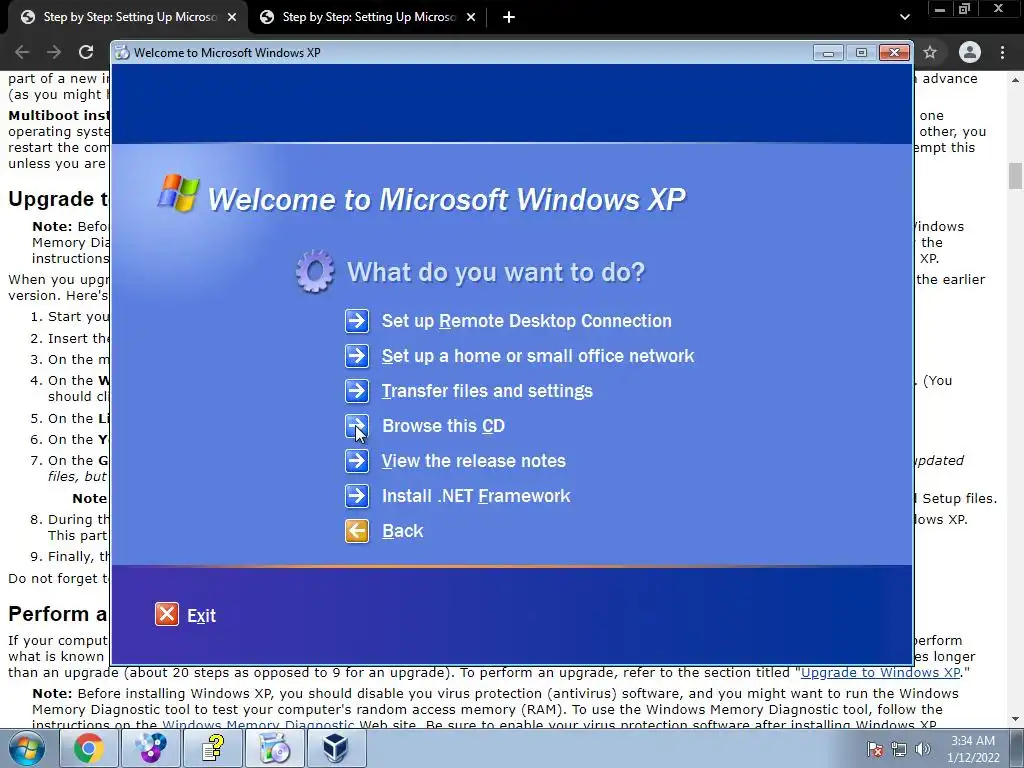
Task: Minimize the Welcome to Windows XP window
Action: 828,53
